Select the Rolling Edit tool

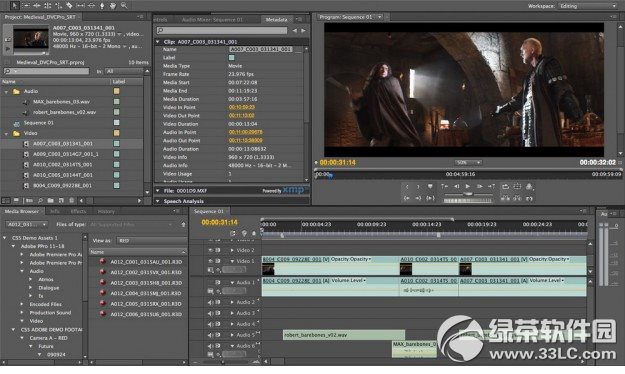(x=47, y=6)
